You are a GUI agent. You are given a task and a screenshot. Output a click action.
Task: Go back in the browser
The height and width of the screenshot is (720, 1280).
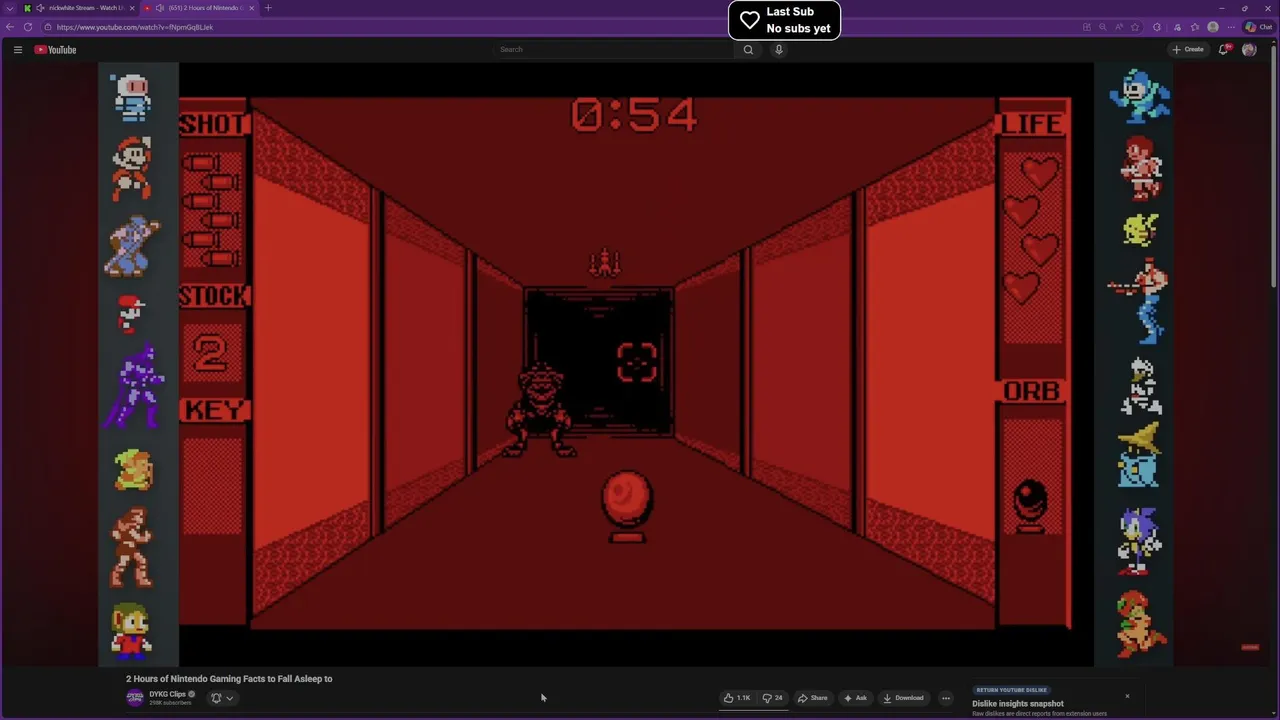tap(10, 27)
